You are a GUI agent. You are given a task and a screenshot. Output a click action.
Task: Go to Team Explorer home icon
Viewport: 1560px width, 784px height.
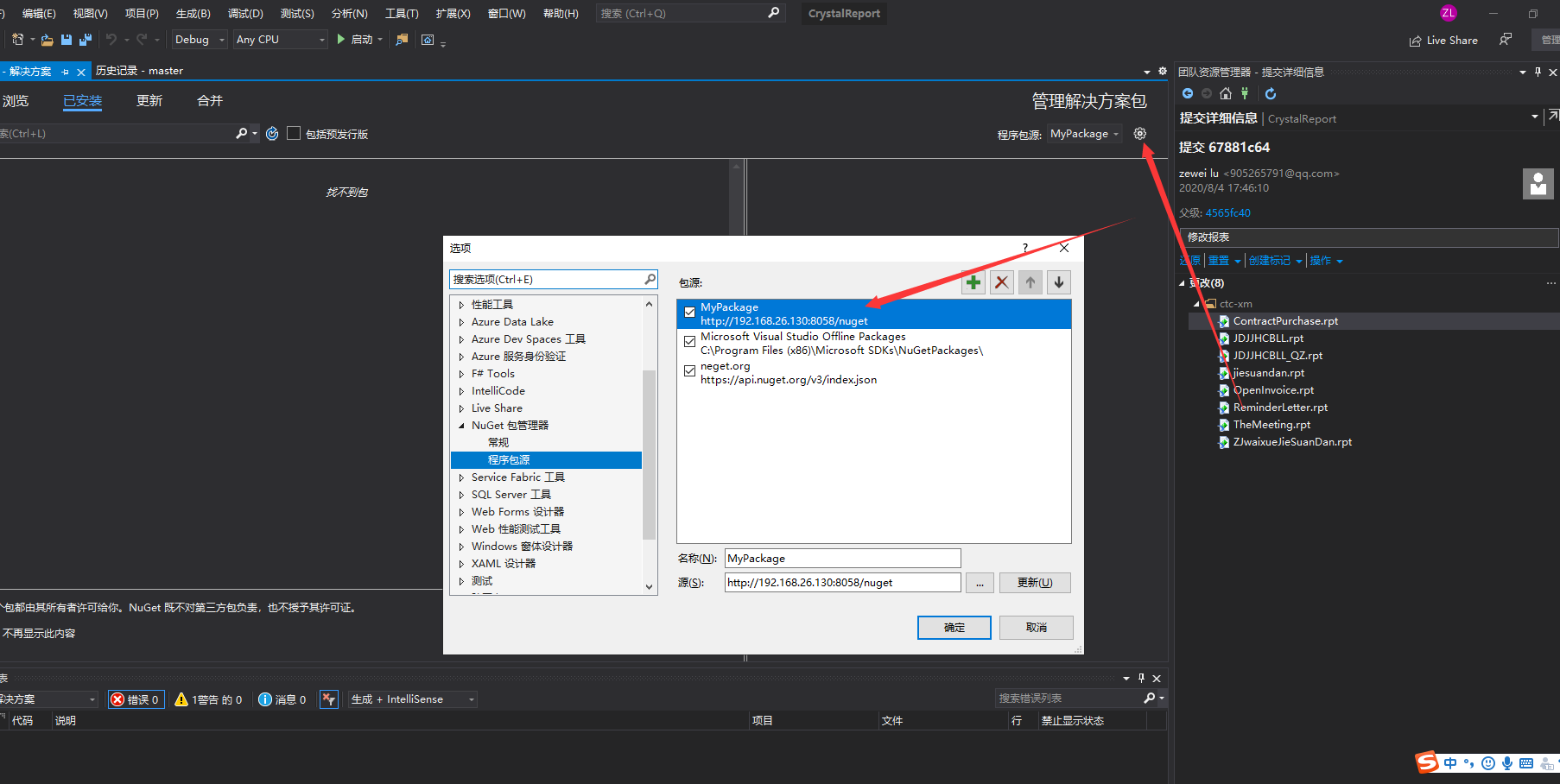click(1226, 93)
